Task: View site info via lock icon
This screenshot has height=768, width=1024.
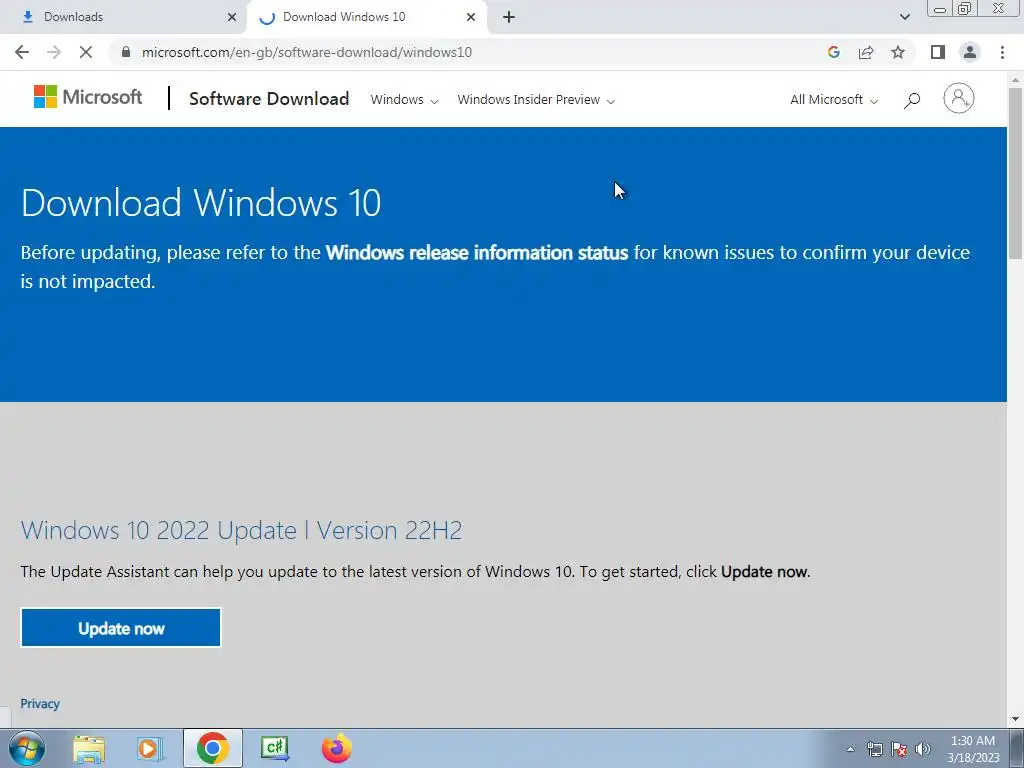Action: coord(126,52)
